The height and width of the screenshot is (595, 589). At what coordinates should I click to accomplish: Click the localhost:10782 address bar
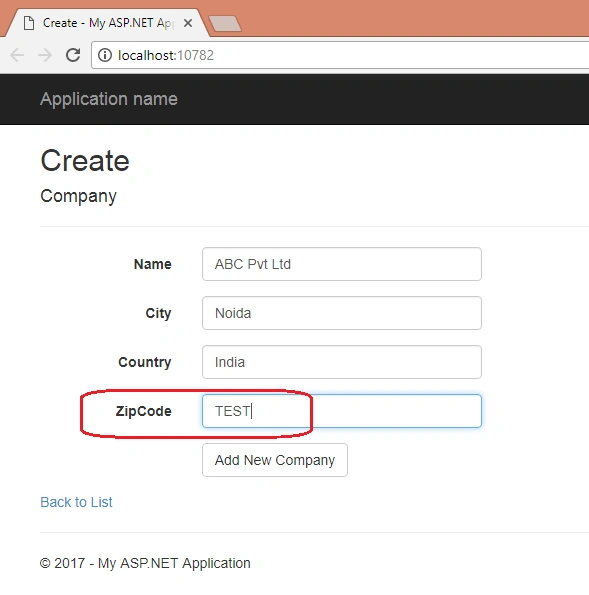tap(340, 55)
